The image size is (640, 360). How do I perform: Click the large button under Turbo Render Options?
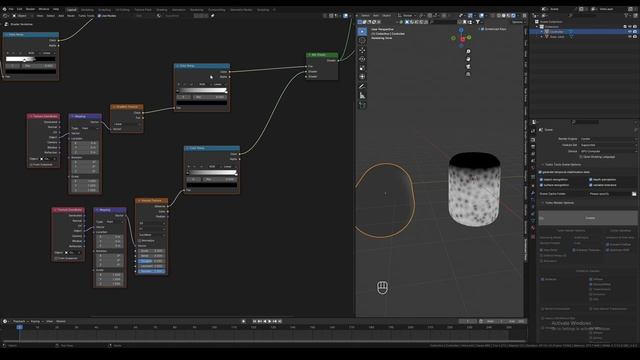tap(588, 218)
